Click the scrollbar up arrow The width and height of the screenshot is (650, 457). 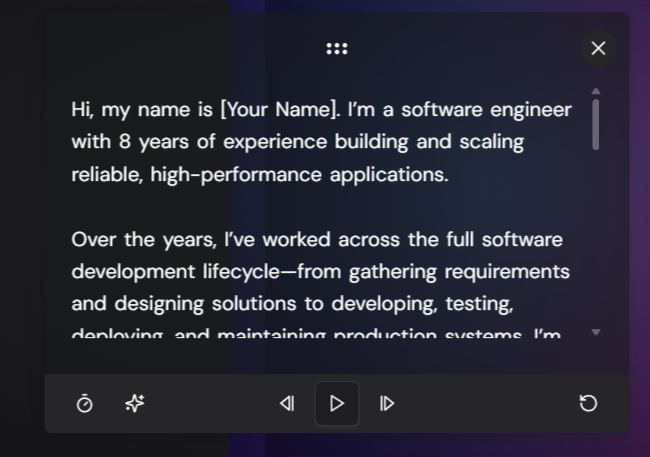point(596,91)
